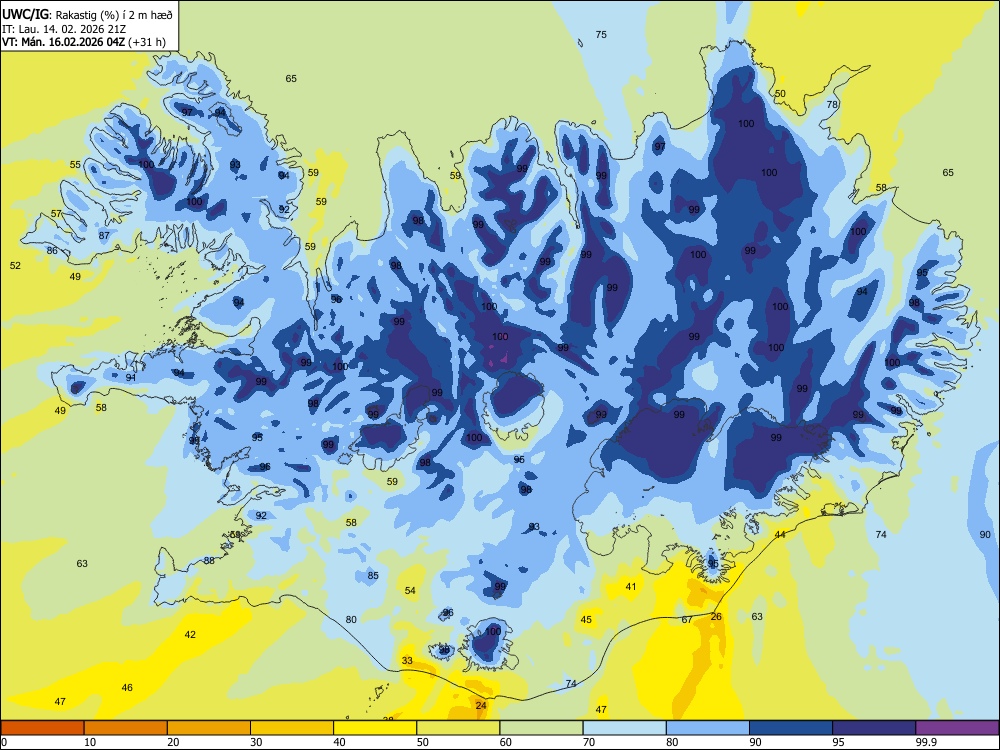Click the navy 95–99.9 legend swatch

[x=874, y=728]
